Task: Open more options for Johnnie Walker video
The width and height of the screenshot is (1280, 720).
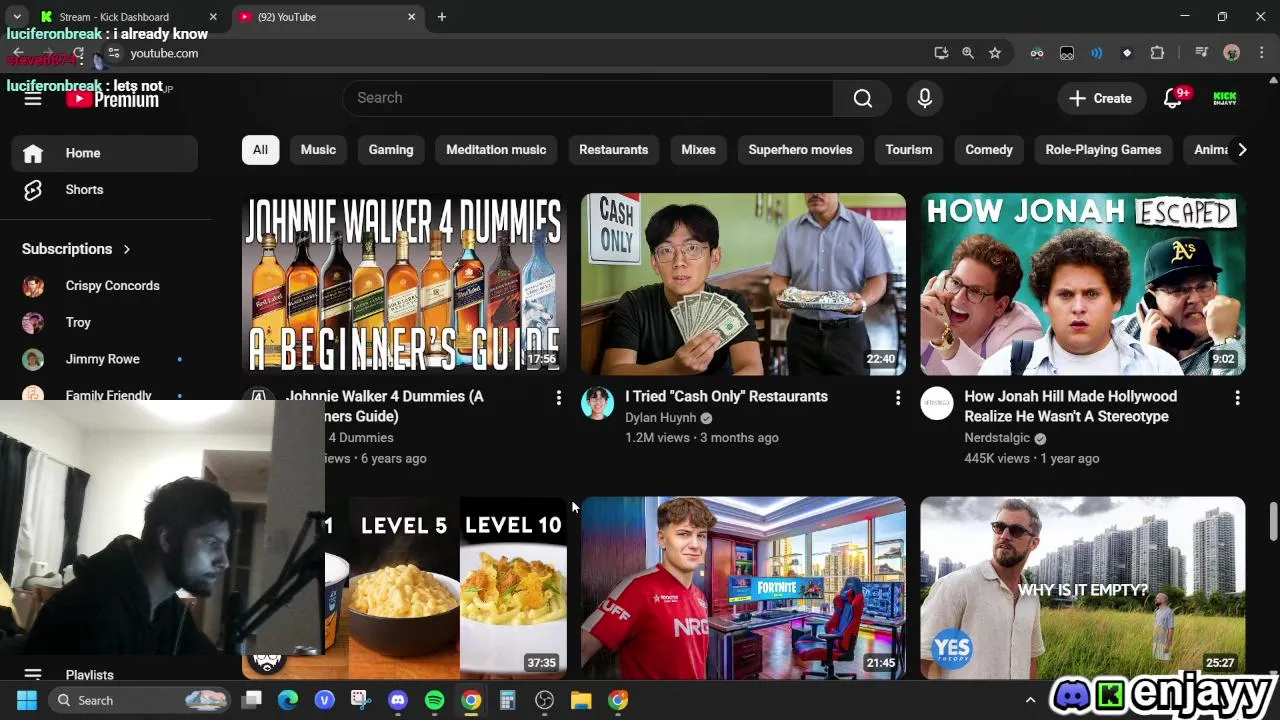Action: pyautogui.click(x=558, y=398)
